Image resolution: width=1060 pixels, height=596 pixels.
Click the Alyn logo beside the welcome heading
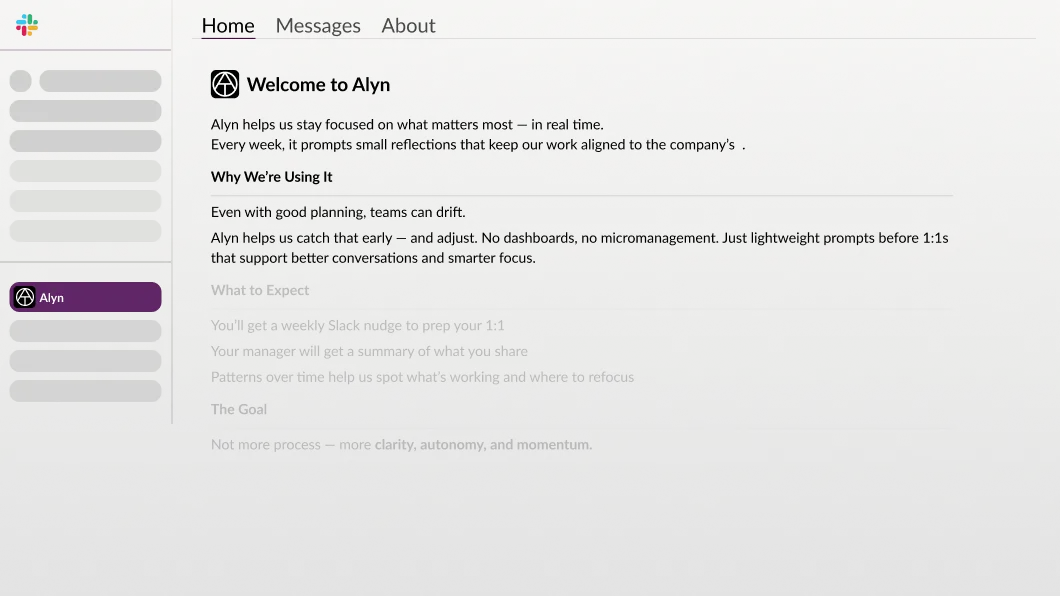225,84
